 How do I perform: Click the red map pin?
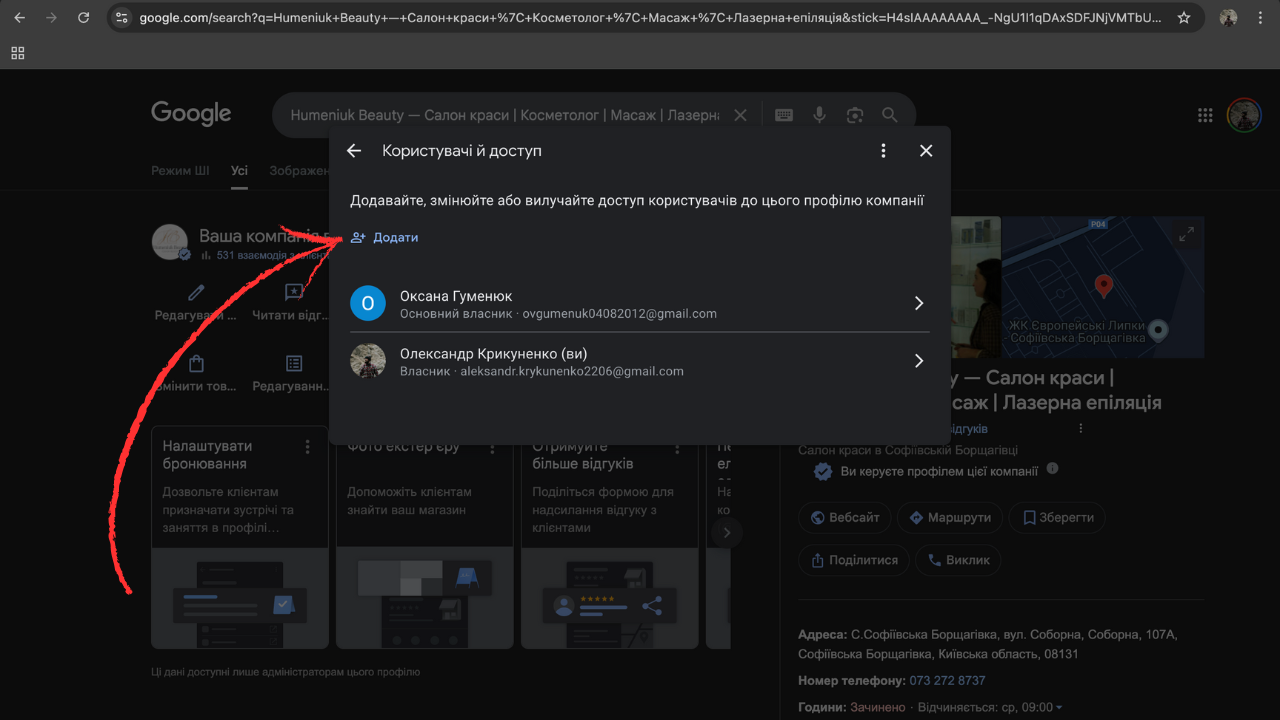(x=1104, y=287)
